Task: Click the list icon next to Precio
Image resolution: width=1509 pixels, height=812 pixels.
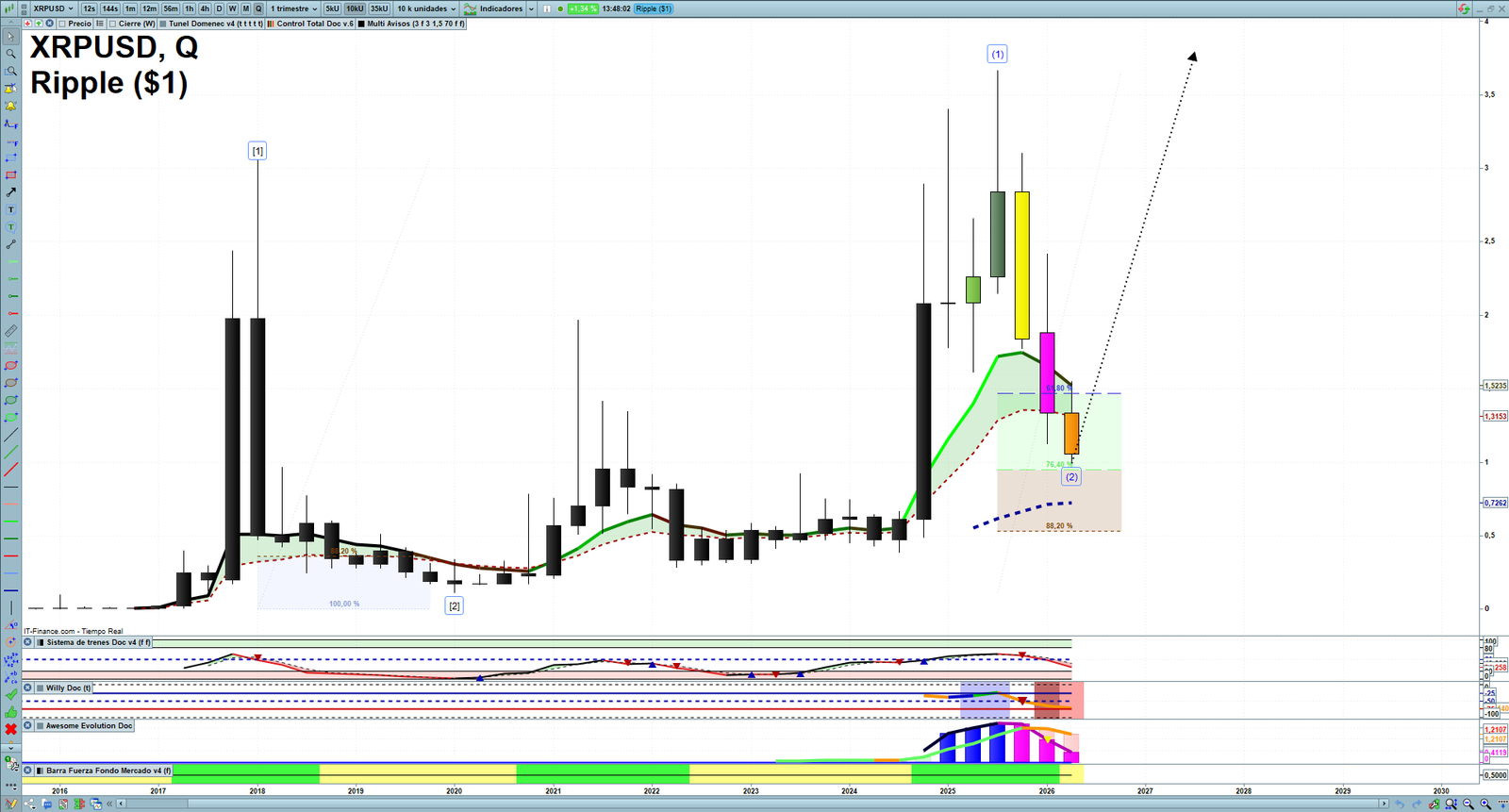Action: click(x=100, y=24)
